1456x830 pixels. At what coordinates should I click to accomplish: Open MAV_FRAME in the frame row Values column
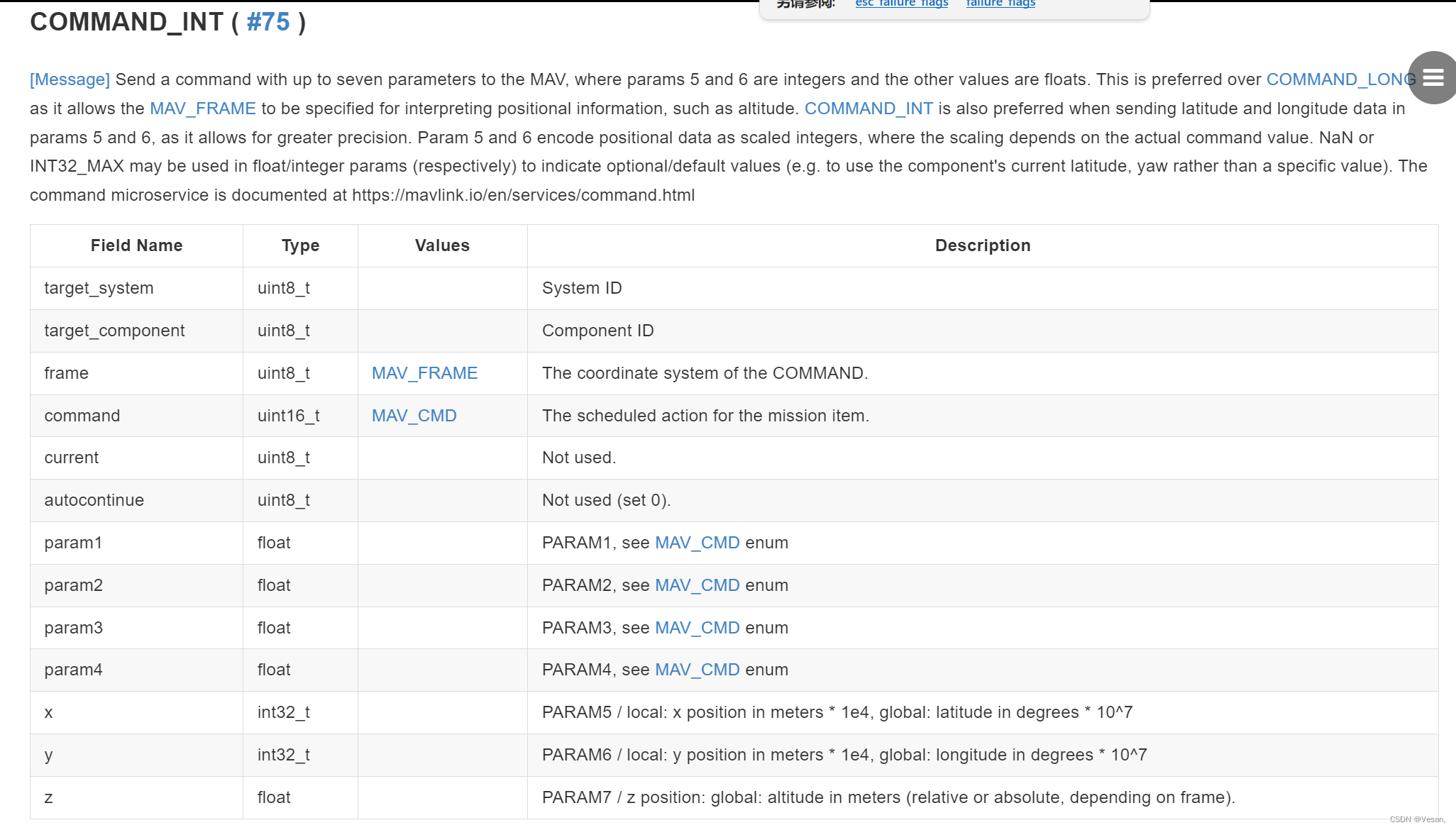[424, 372]
